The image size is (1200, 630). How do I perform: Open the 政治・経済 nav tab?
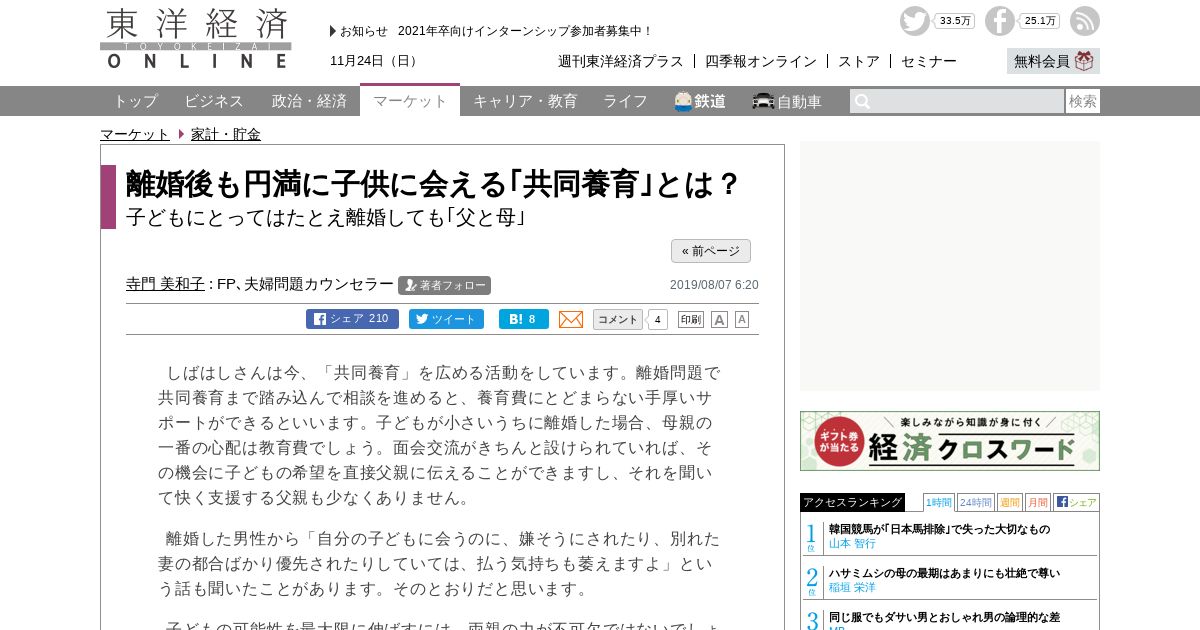[x=309, y=101]
